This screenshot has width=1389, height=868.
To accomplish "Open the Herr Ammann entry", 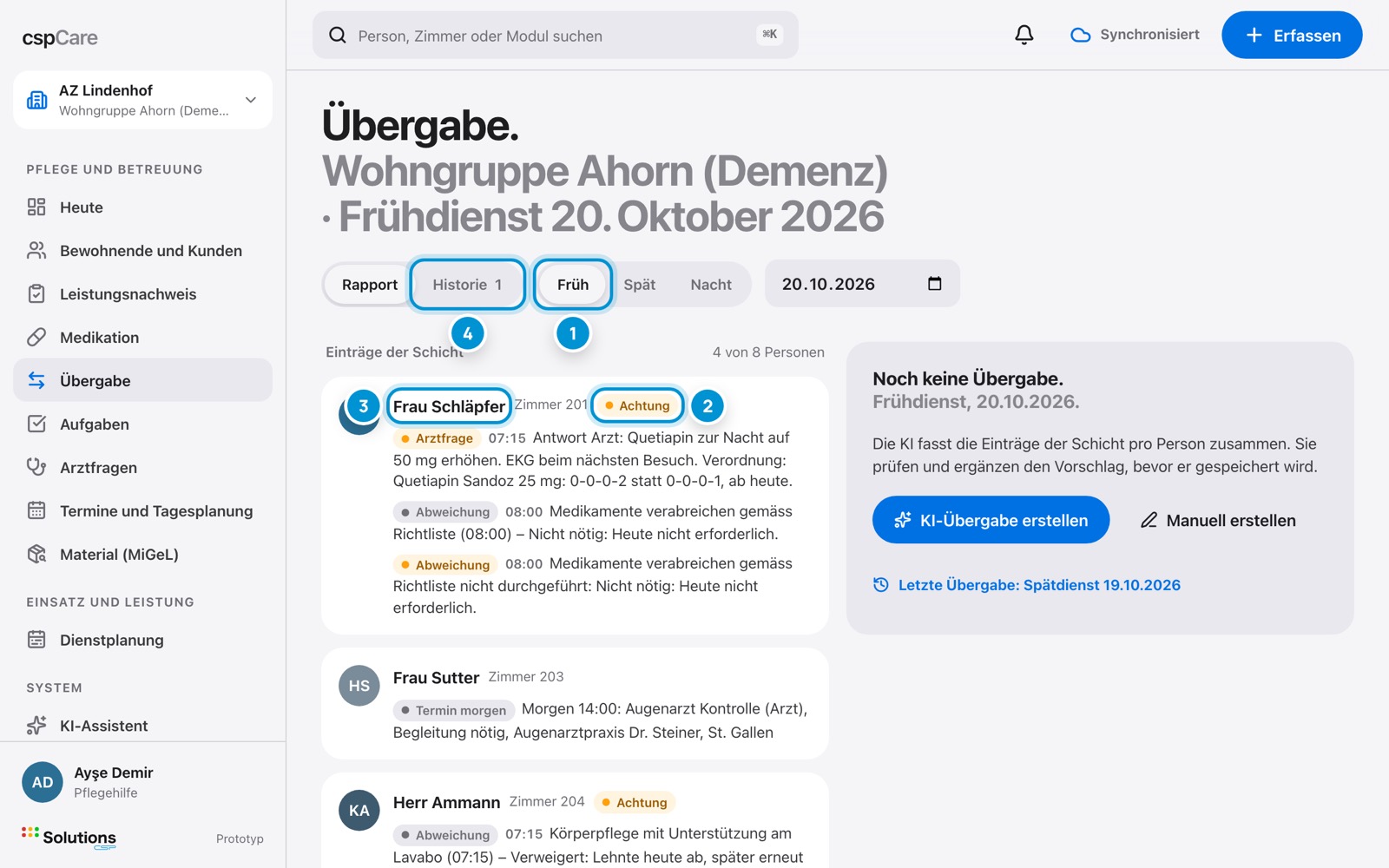I will click(x=446, y=802).
